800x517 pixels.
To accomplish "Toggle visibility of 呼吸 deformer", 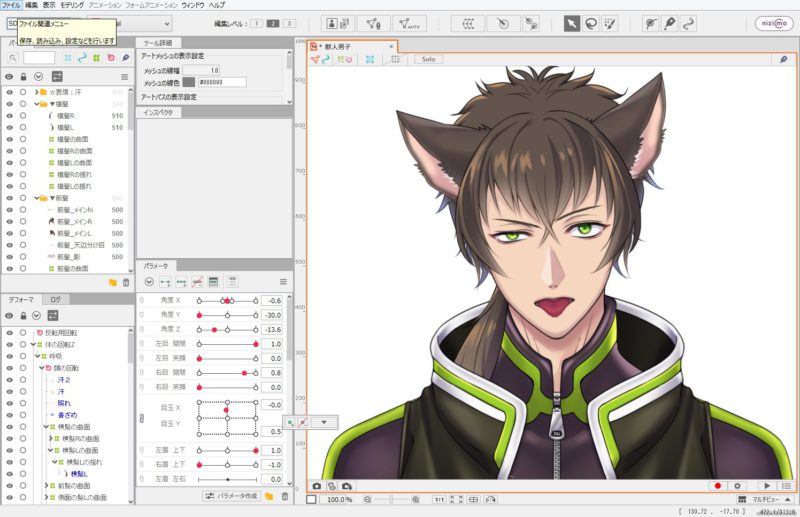I will (x=9, y=356).
